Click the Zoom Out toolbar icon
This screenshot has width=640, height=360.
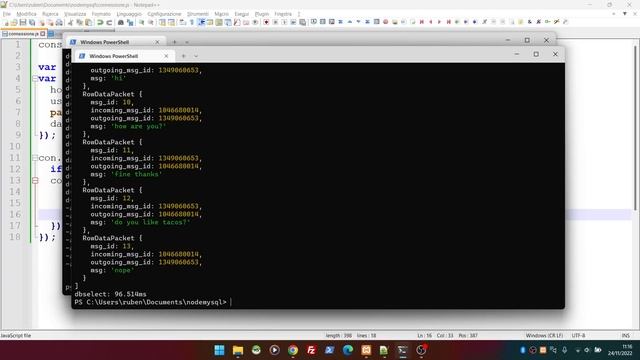[x=151, y=22]
